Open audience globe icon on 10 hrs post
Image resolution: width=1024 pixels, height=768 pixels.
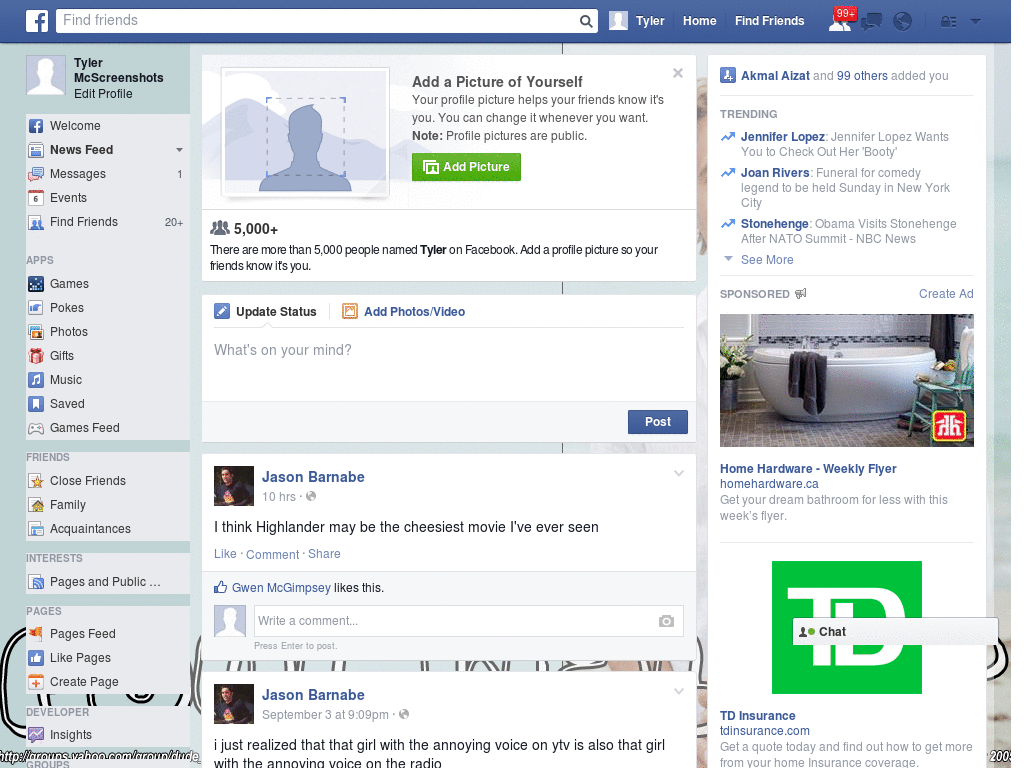click(312, 496)
